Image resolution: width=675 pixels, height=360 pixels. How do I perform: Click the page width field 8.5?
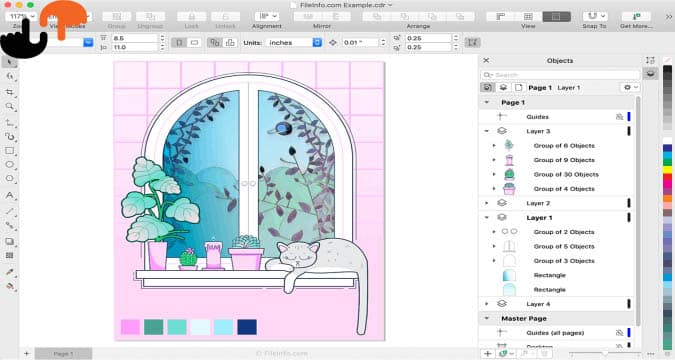point(135,38)
